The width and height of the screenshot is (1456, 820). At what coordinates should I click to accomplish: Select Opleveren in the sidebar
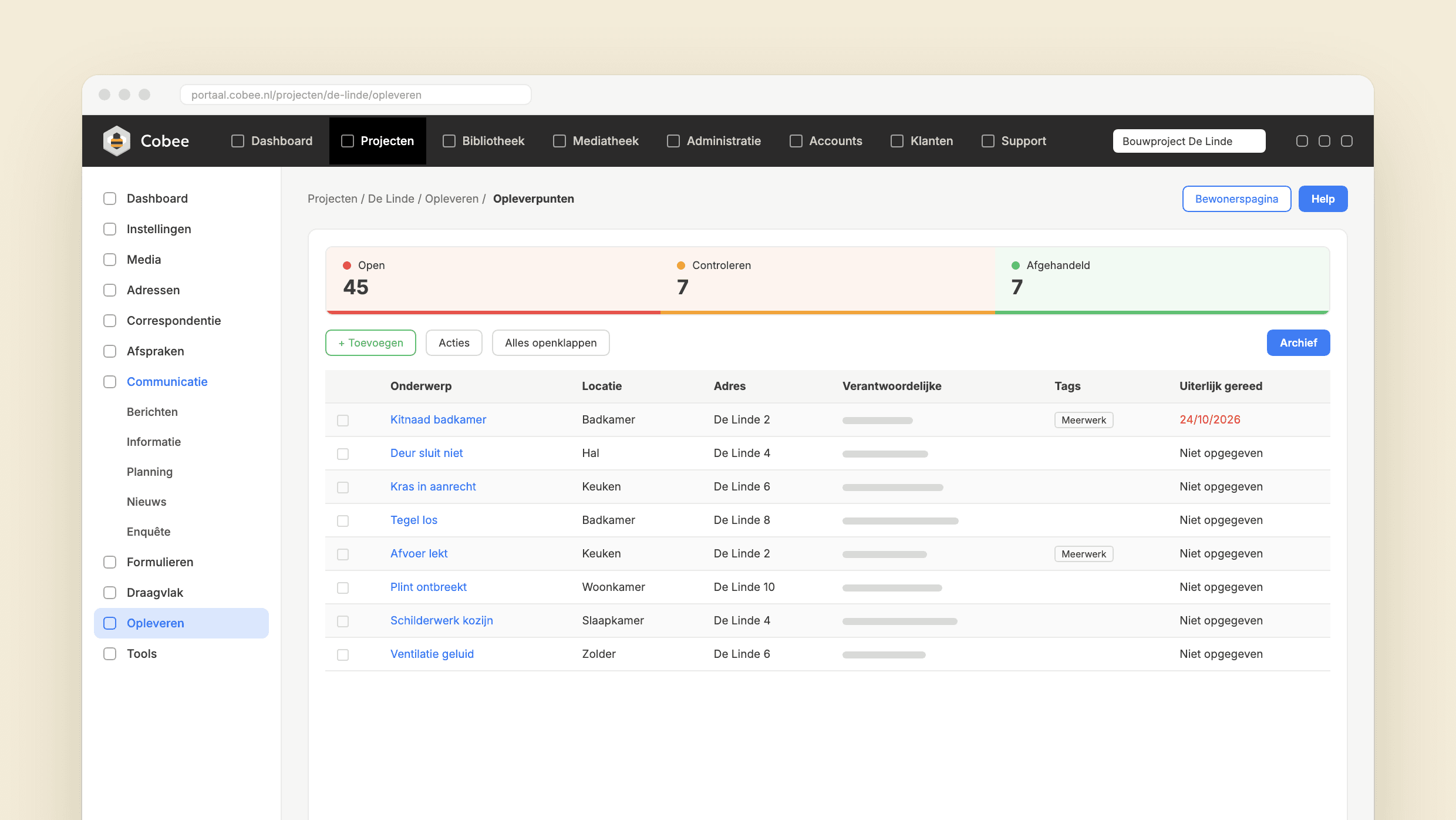point(181,623)
